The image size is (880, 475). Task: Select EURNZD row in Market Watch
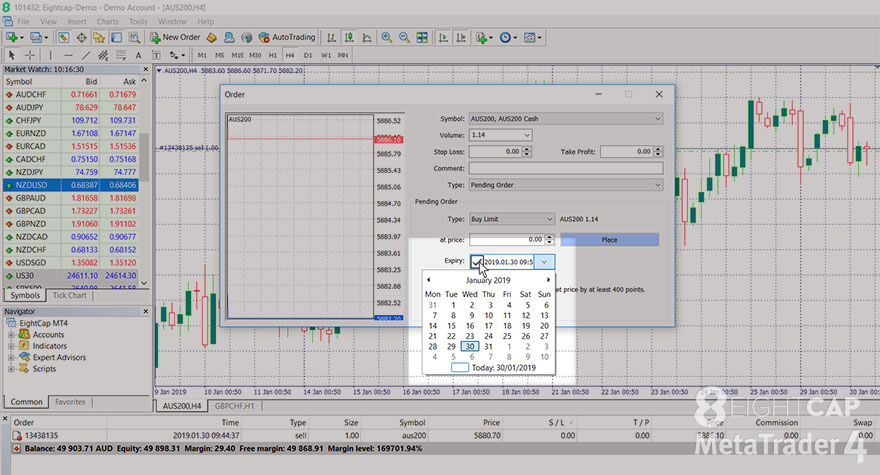(71, 133)
